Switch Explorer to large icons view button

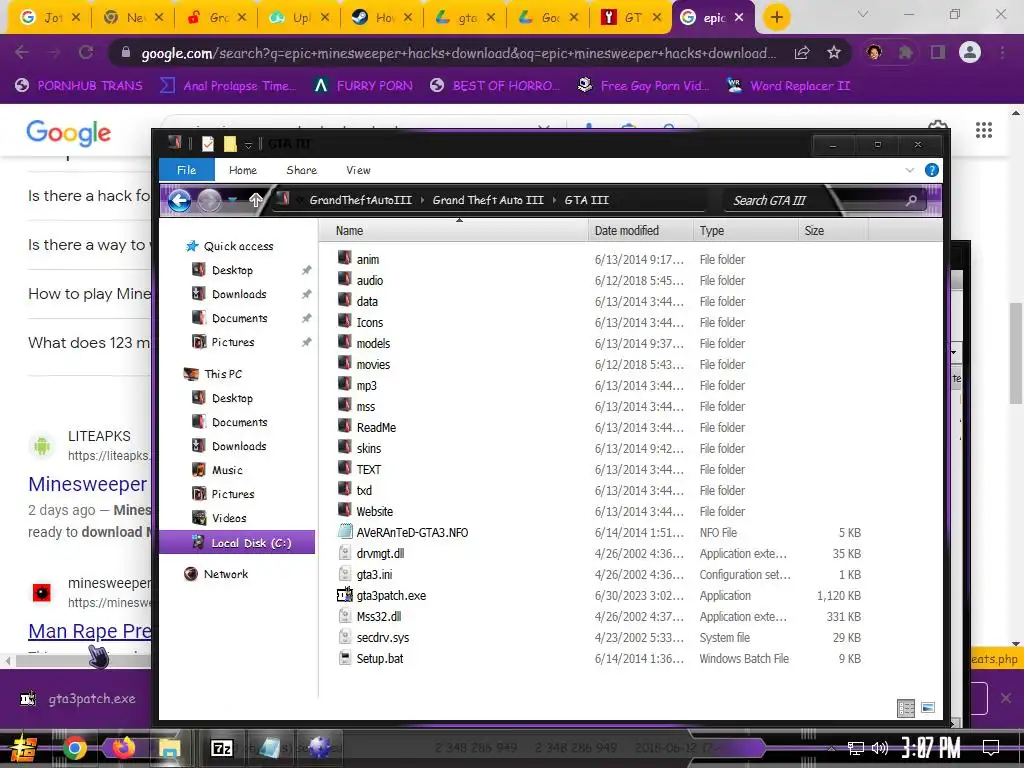click(928, 707)
